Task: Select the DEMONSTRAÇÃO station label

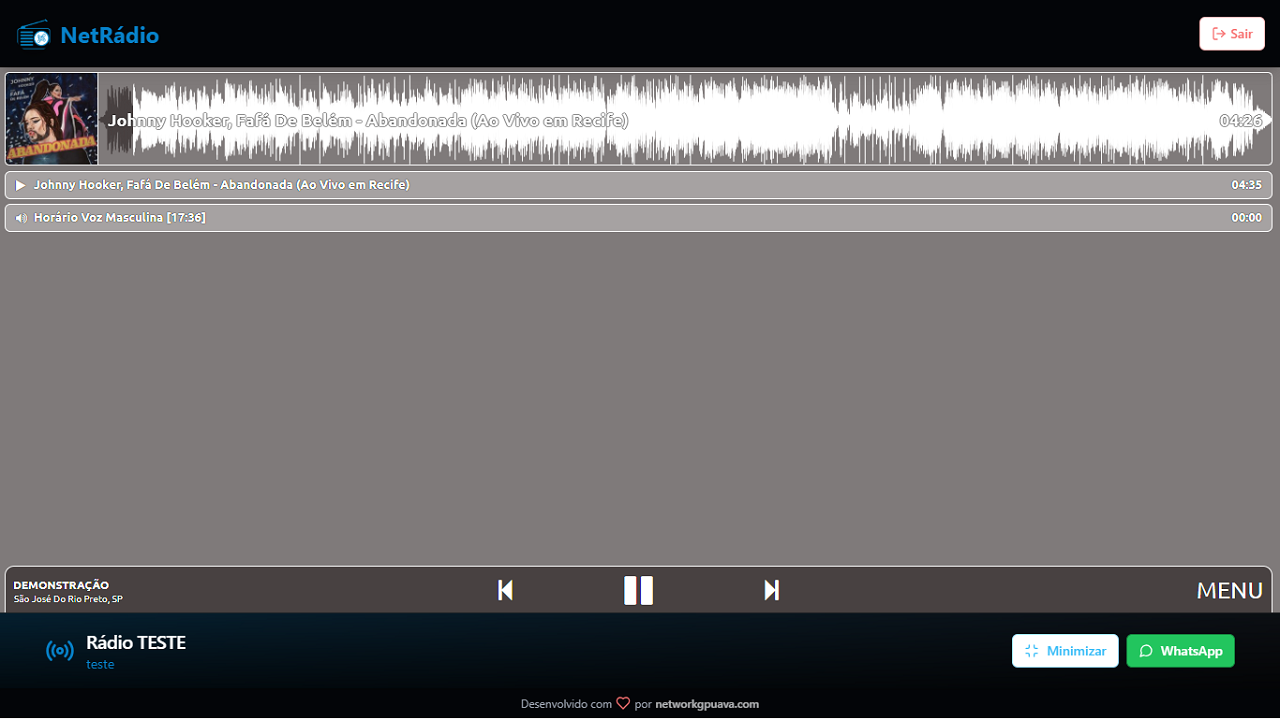Action: click(60, 585)
